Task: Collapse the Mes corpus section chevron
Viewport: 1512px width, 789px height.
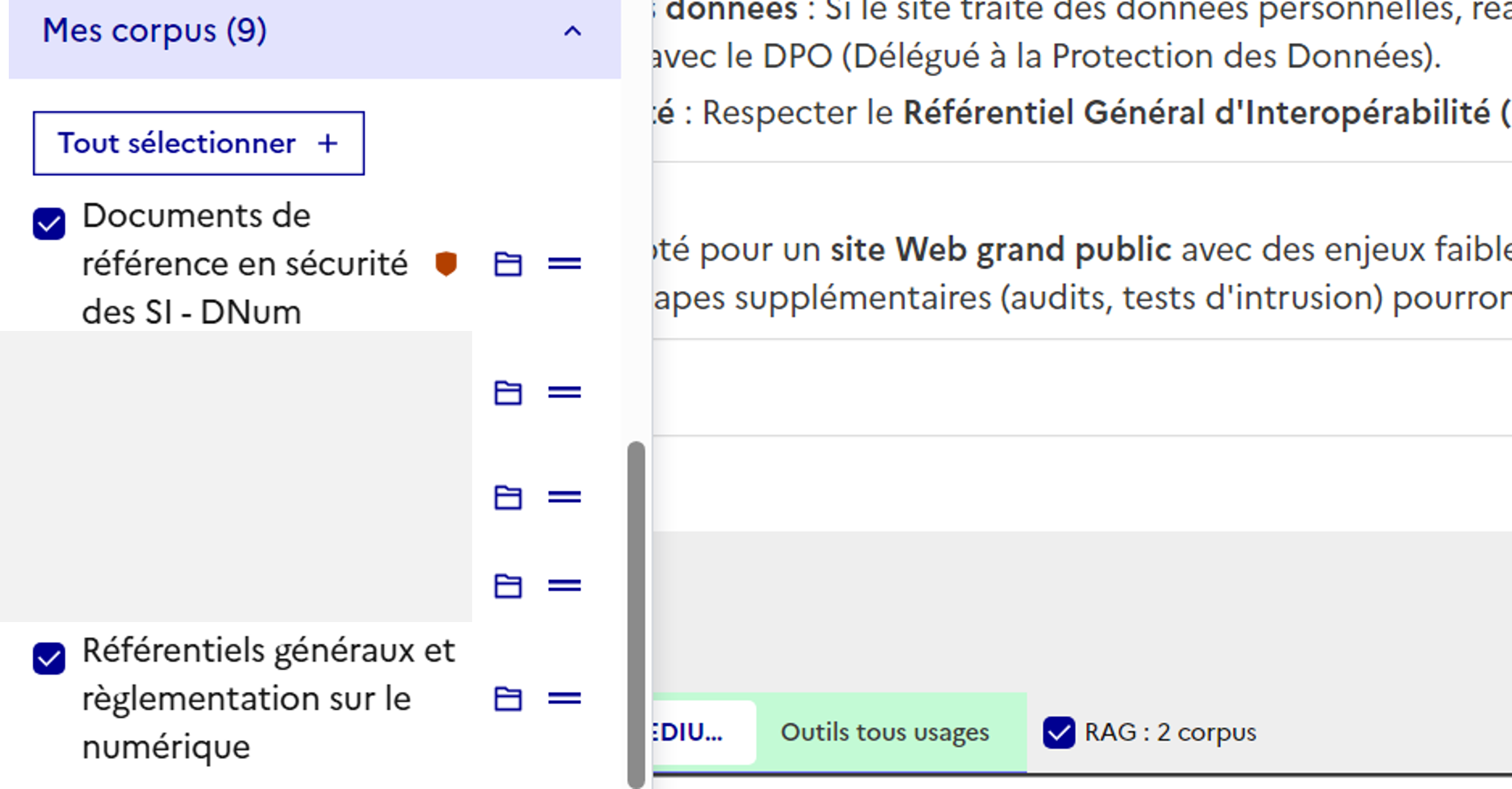Action: click(572, 32)
